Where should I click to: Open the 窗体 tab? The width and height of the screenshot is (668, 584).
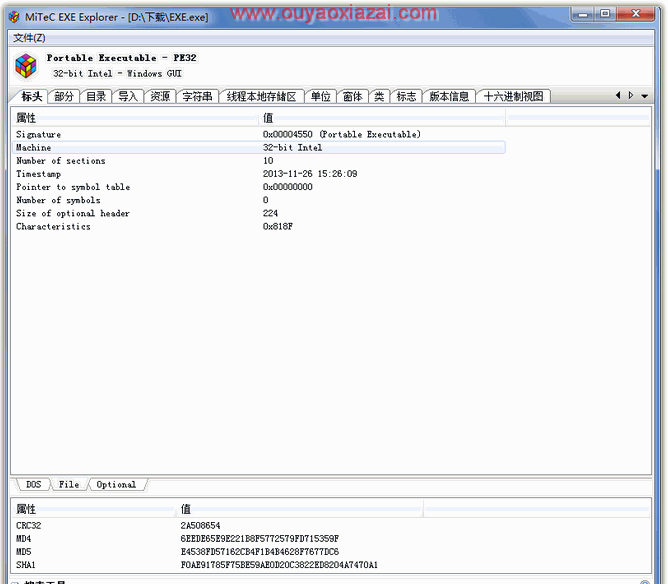(x=352, y=97)
